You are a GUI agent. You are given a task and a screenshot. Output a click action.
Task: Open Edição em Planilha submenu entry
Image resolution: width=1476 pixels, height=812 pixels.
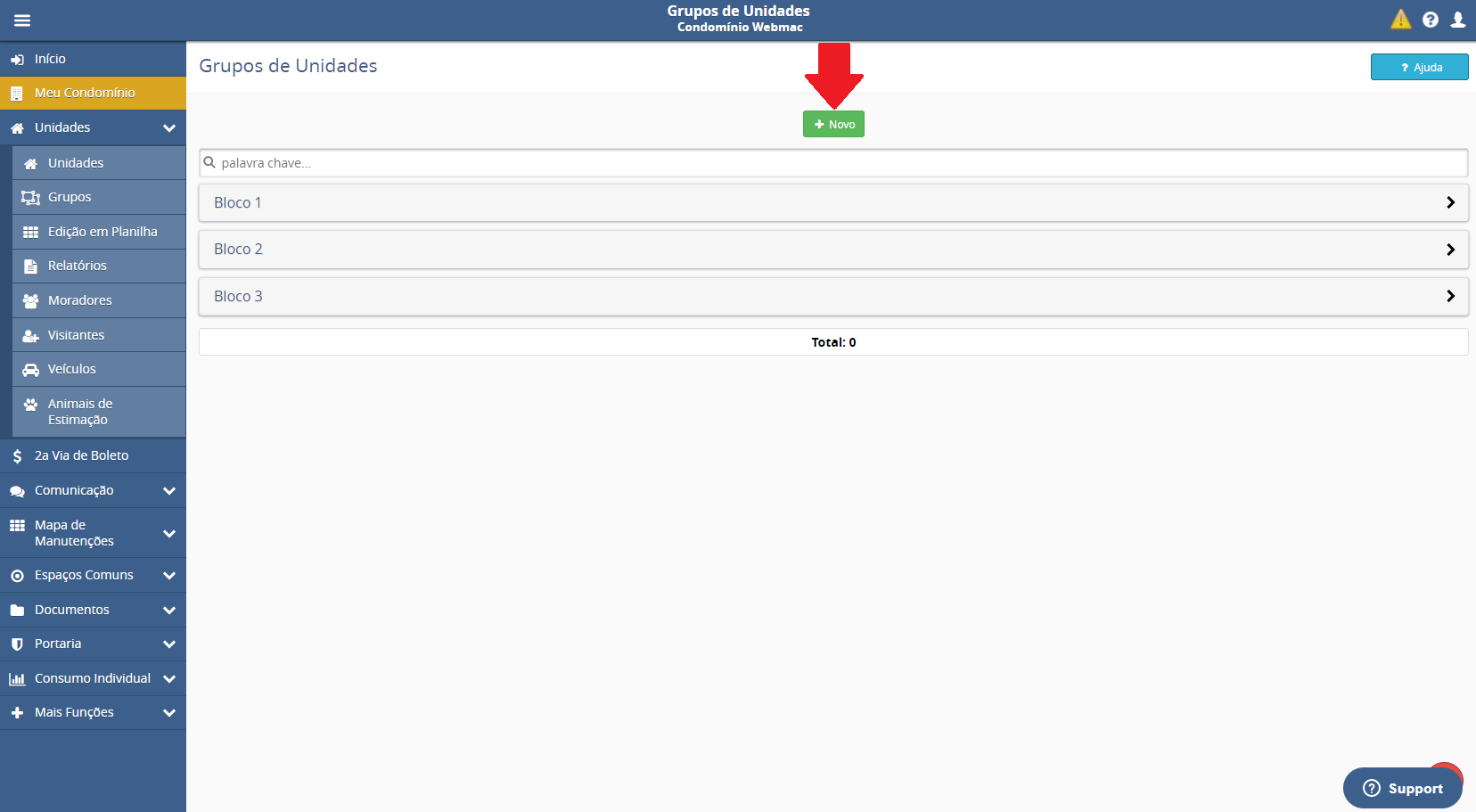[99, 232]
